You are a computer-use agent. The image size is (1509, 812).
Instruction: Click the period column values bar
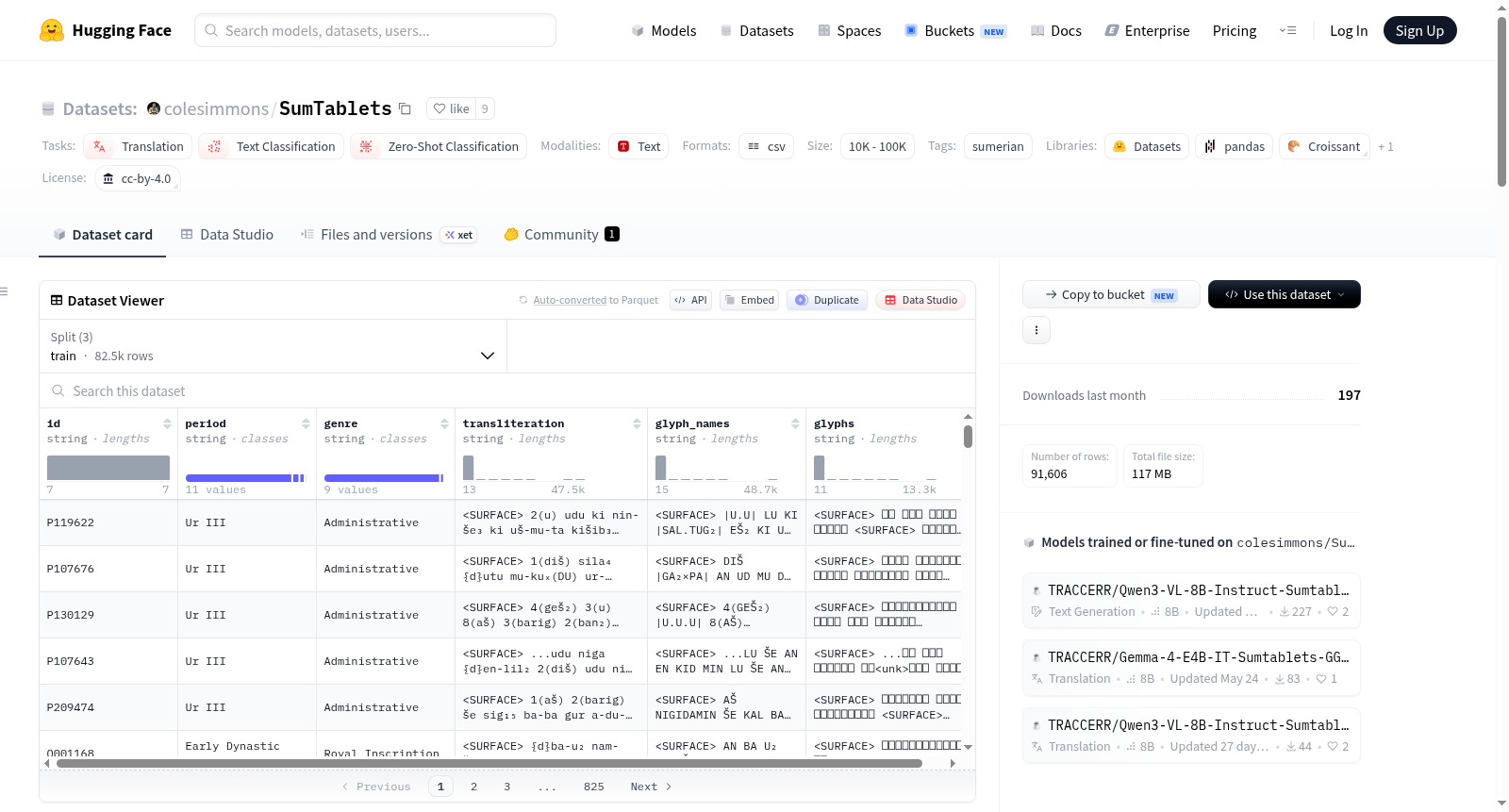click(245, 478)
